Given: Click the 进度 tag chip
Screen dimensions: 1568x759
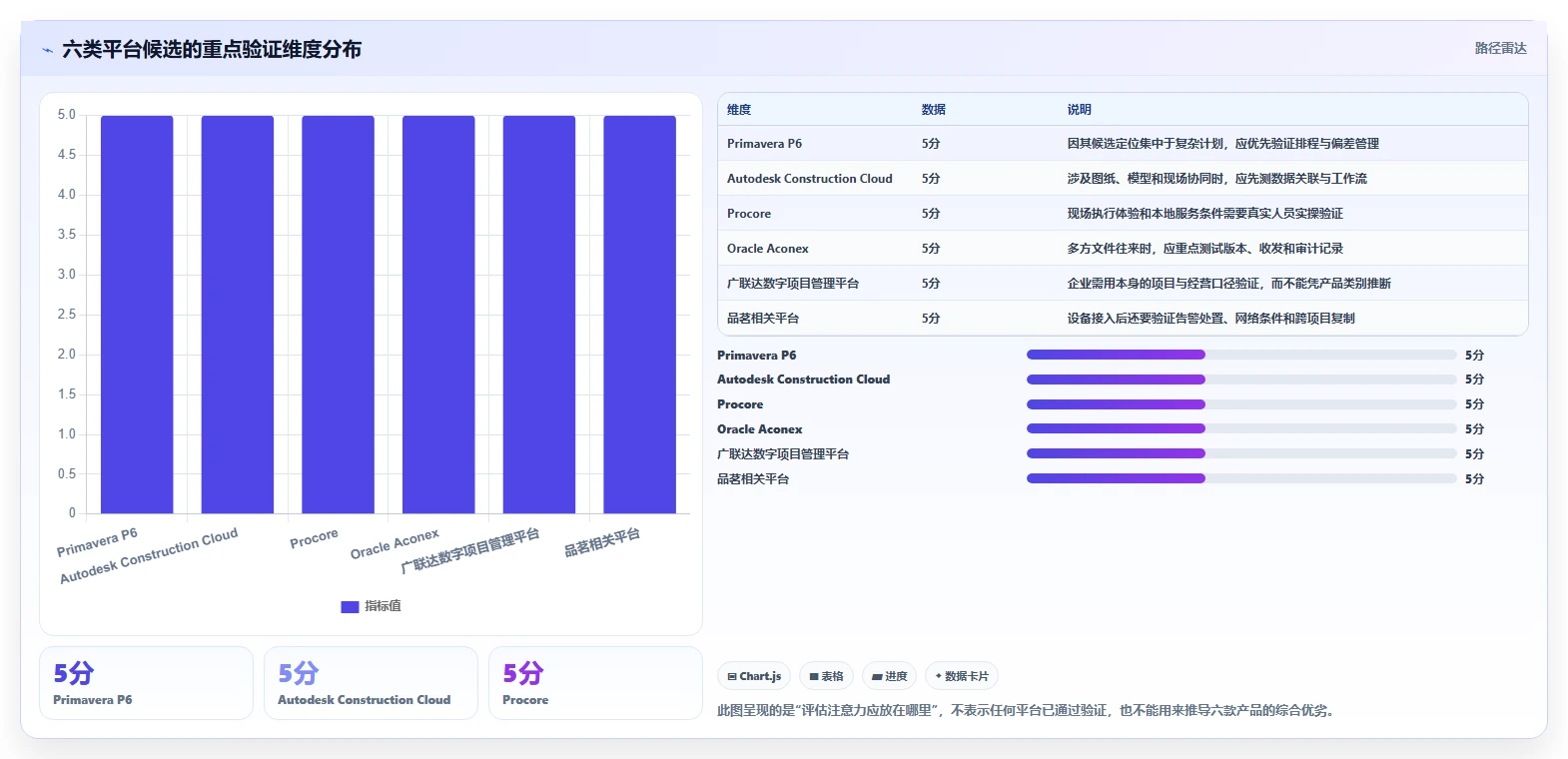Looking at the screenshot, I should point(889,676).
